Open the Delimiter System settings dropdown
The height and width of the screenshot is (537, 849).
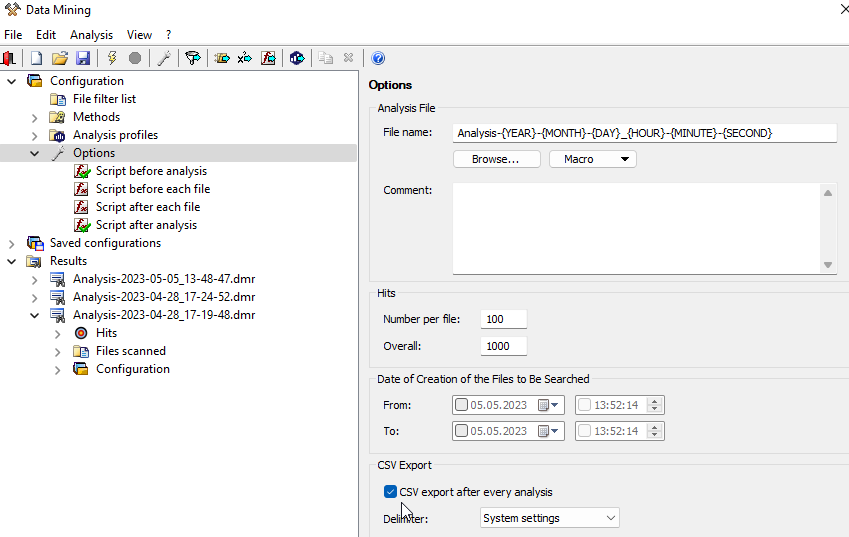pos(550,518)
